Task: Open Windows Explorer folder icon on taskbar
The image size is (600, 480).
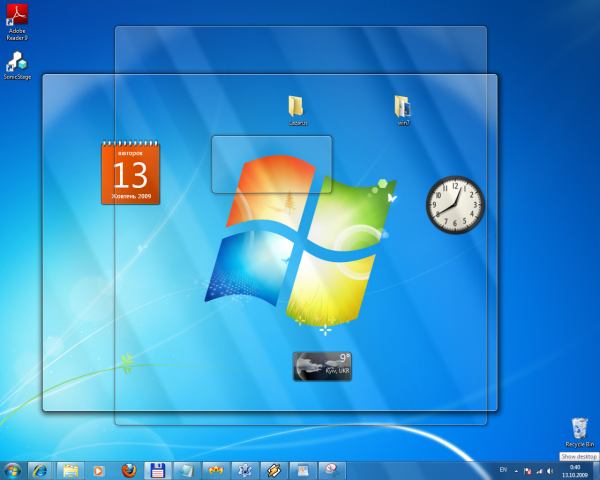Action: click(70, 470)
